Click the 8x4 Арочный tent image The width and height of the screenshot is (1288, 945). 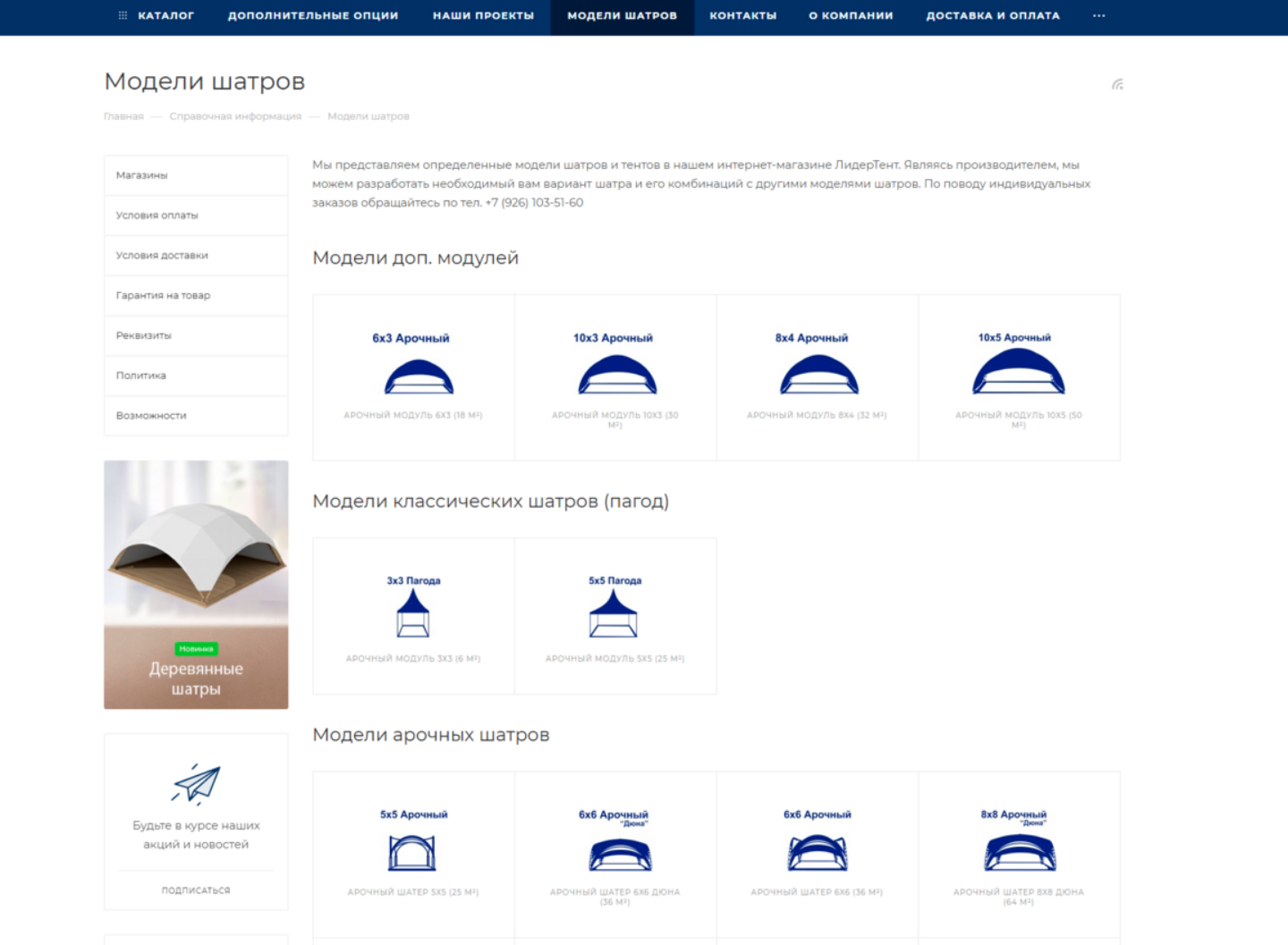coord(817,364)
